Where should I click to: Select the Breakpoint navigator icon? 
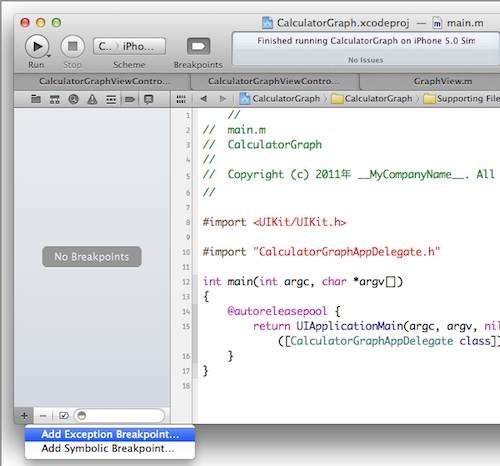point(130,99)
